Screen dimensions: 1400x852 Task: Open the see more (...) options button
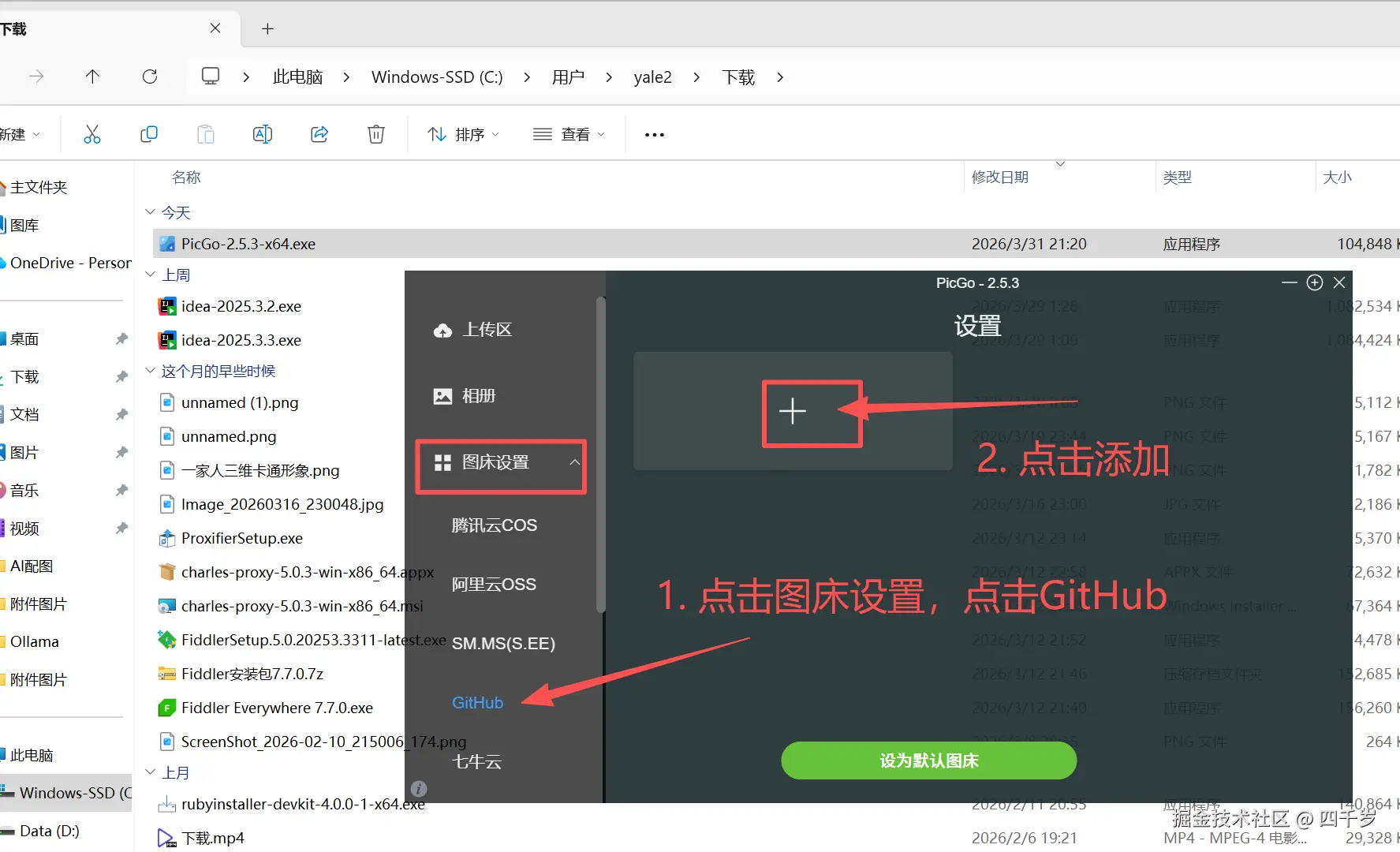tap(653, 134)
